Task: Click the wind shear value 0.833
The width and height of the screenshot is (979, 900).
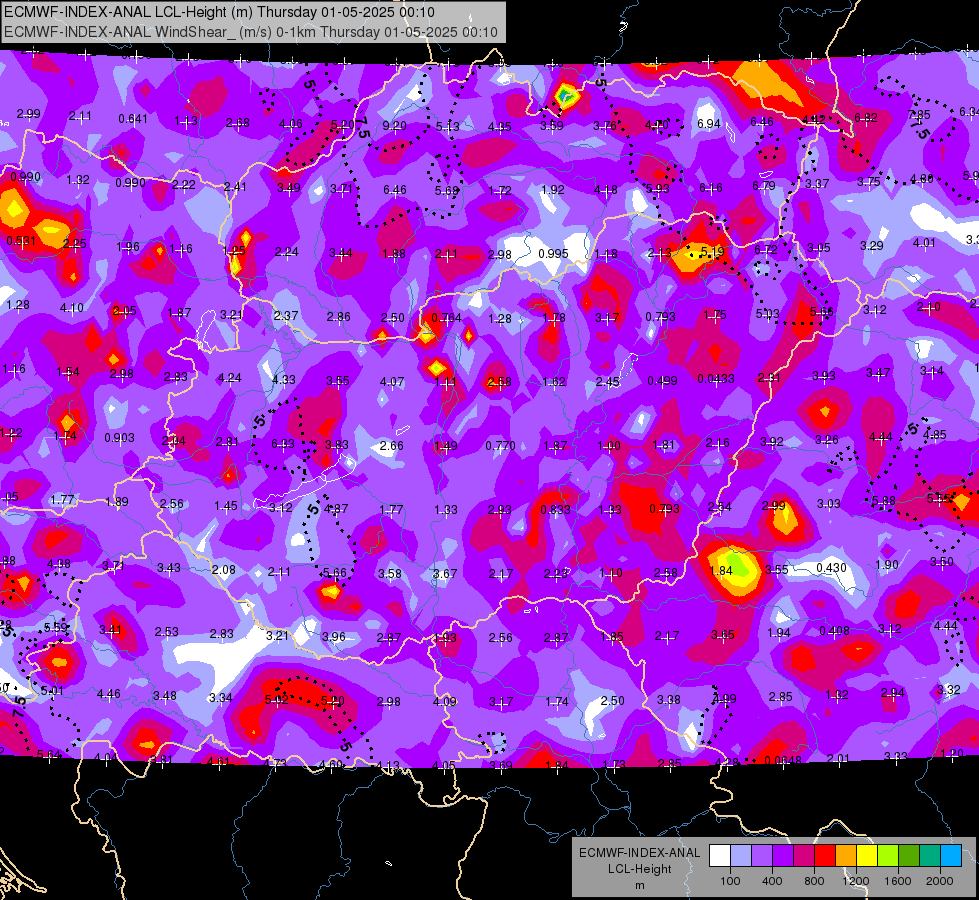Action: (556, 509)
